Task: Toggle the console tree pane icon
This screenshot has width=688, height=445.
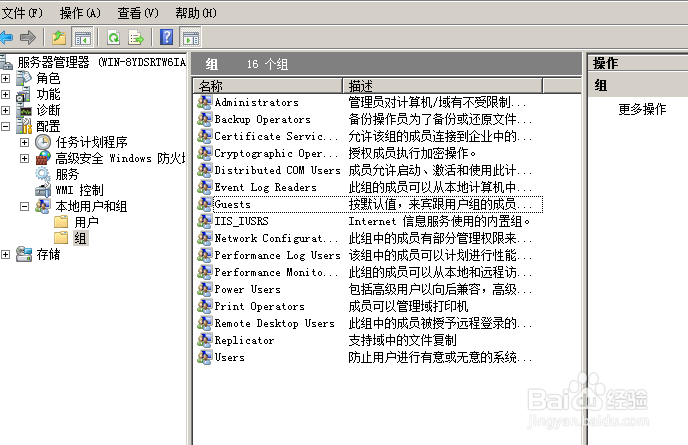Action: tap(82, 37)
